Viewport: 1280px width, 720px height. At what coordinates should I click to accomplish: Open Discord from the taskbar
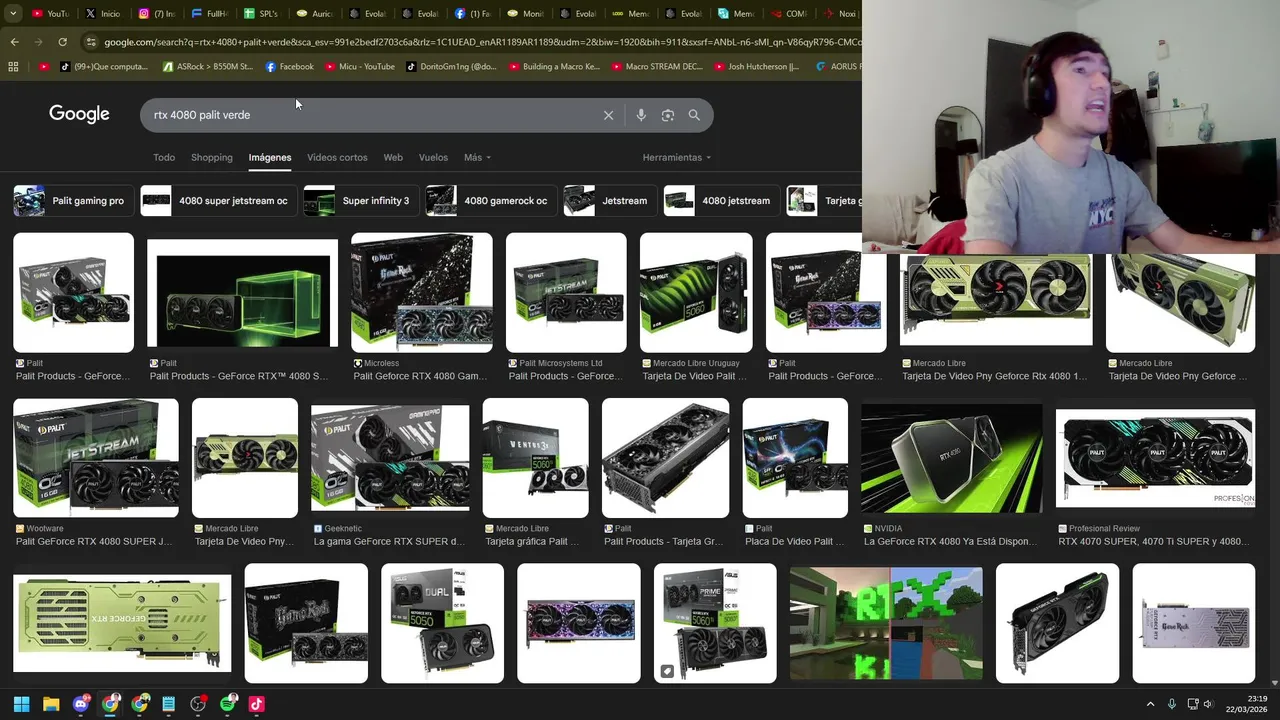coord(81,704)
